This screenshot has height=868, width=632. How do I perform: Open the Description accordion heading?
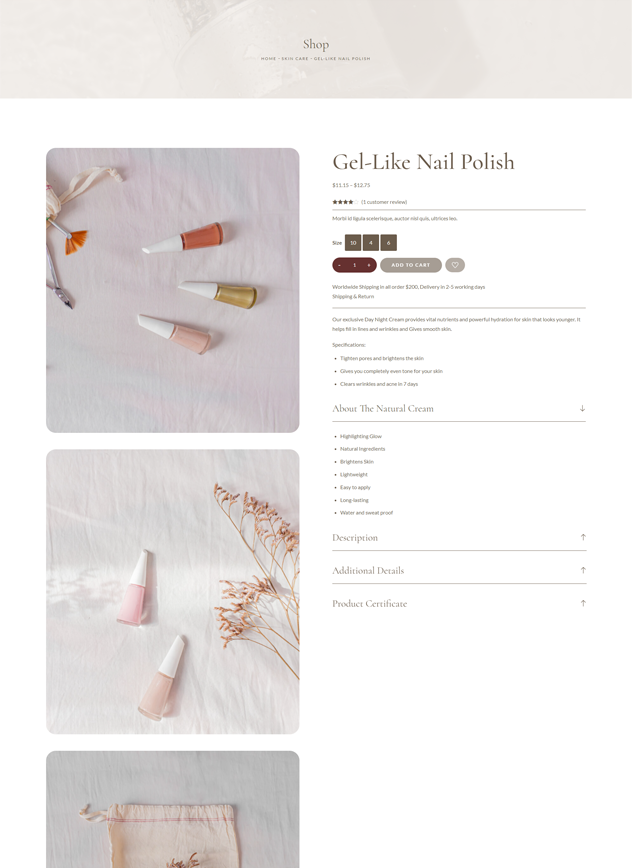(x=355, y=538)
